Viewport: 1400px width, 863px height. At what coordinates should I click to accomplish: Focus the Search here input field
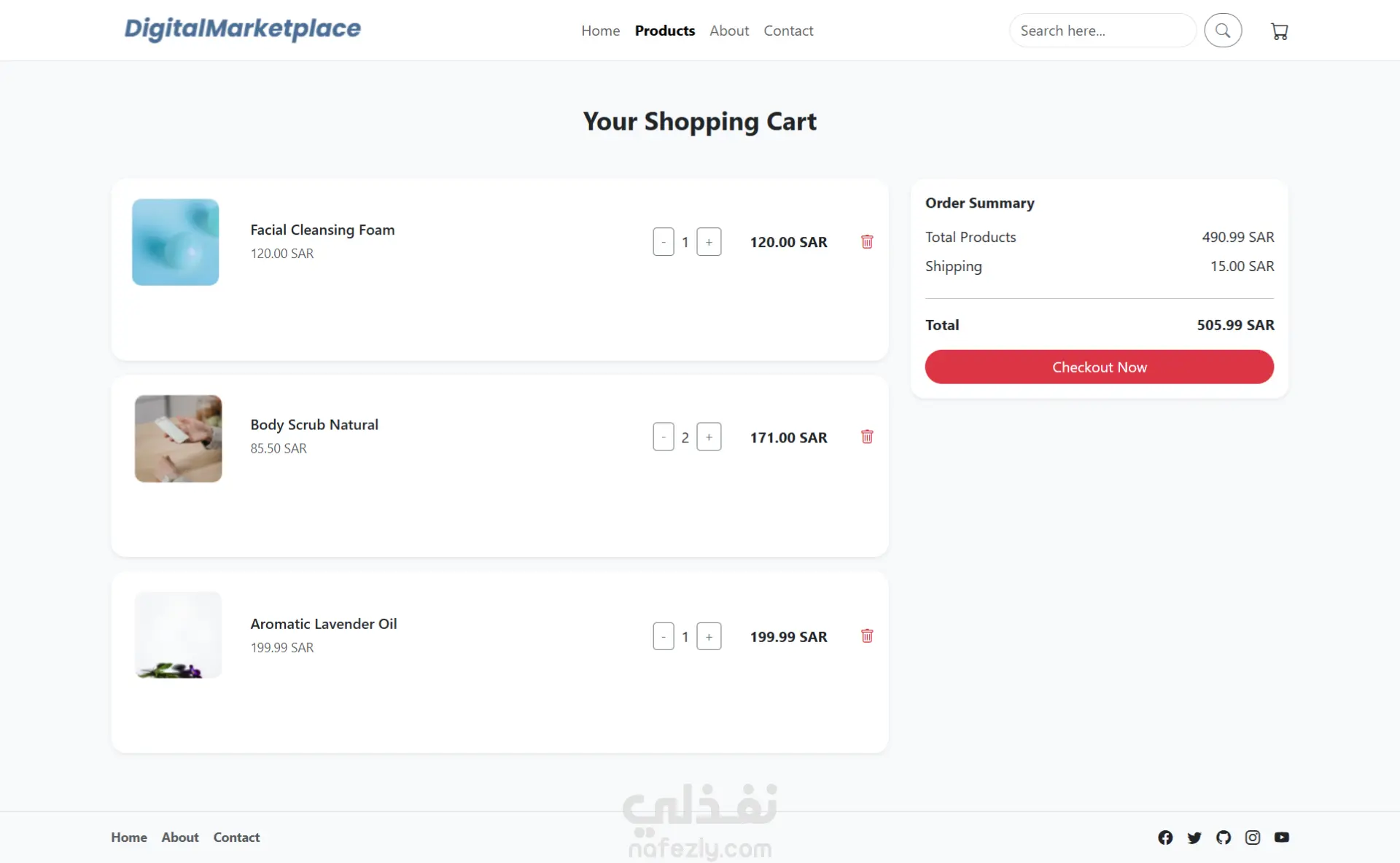click(1101, 31)
